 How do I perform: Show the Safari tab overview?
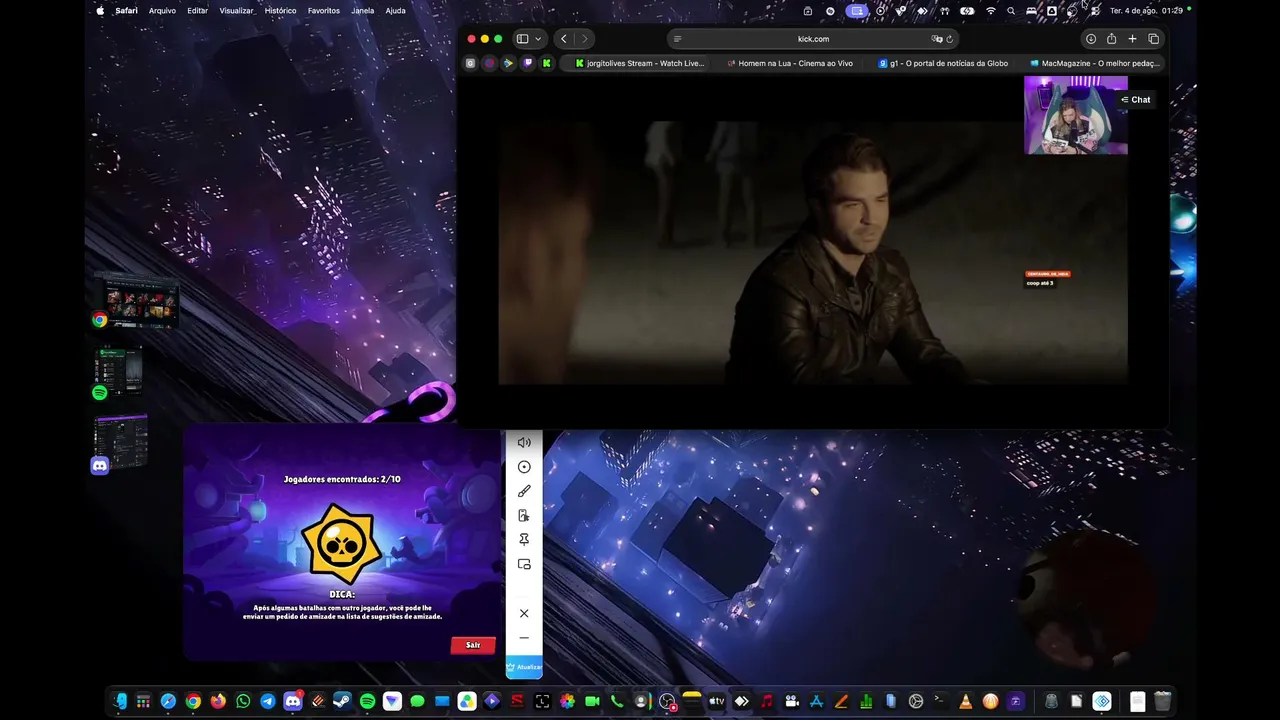coord(1153,39)
